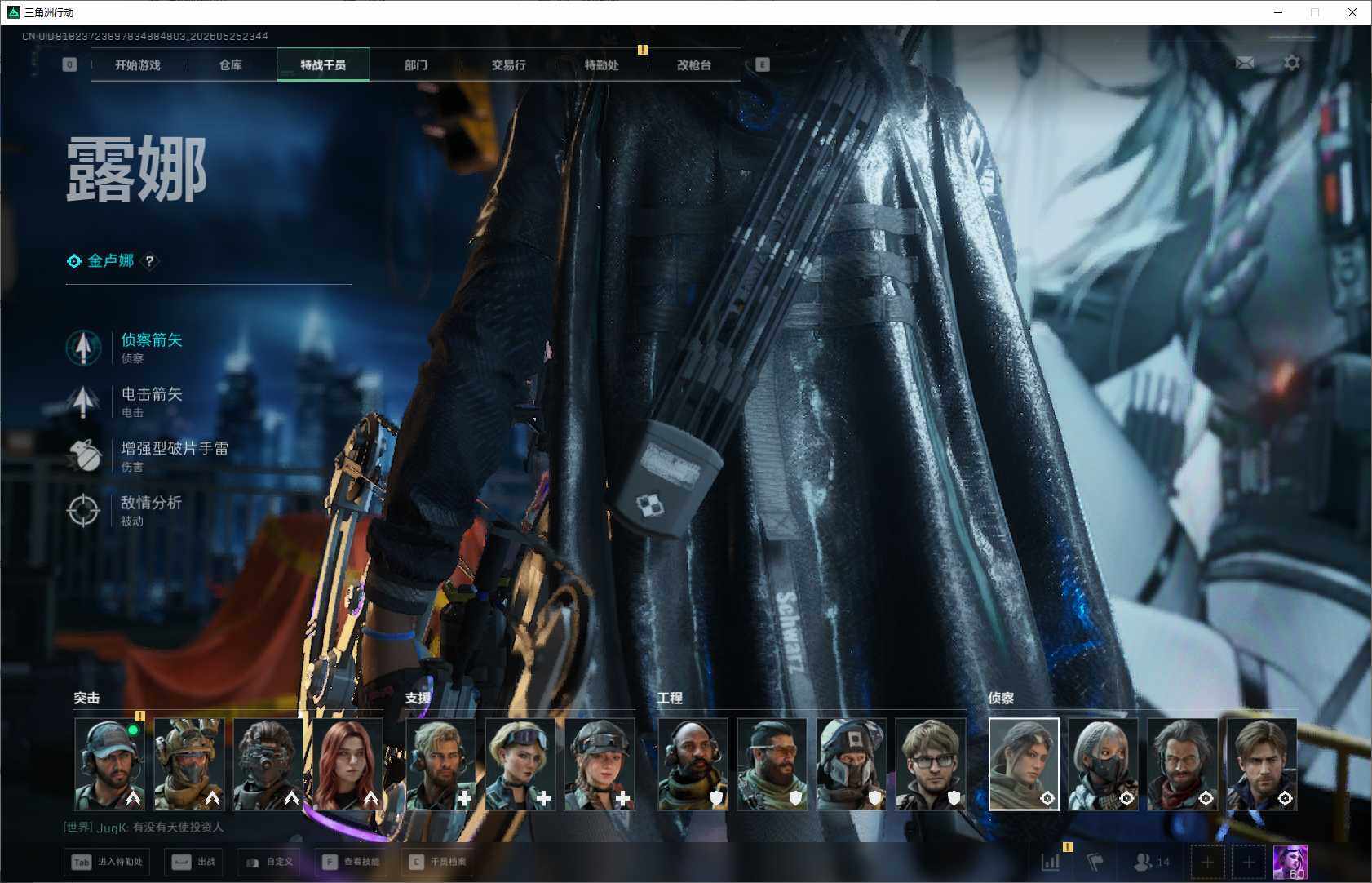Switch to the 仓库 tab

point(231,64)
